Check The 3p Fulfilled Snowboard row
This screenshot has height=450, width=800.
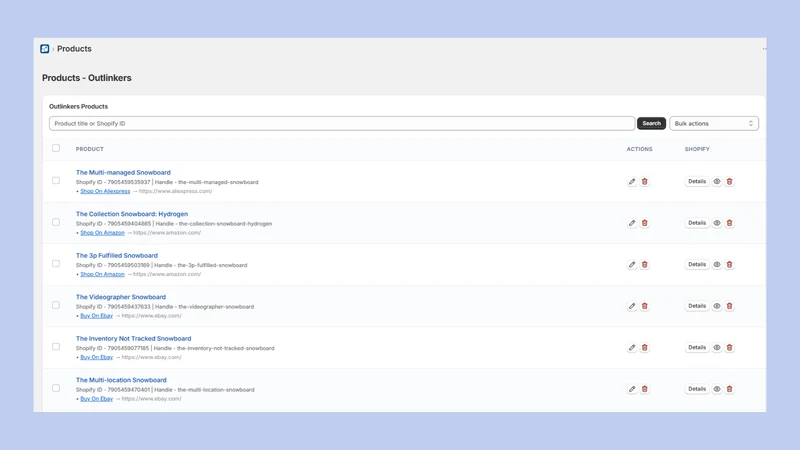coord(56,264)
